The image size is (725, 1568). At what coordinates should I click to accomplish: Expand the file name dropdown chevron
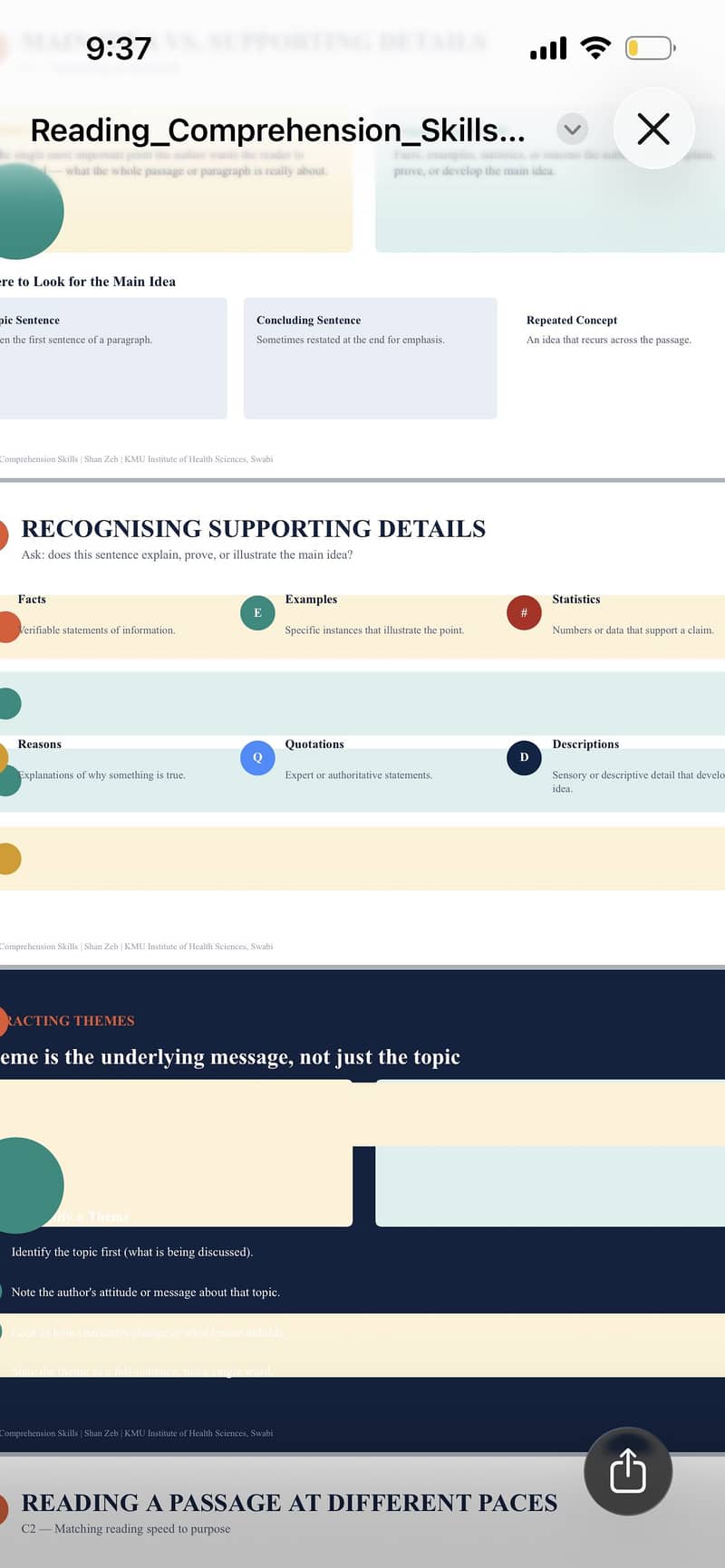click(572, 130)
